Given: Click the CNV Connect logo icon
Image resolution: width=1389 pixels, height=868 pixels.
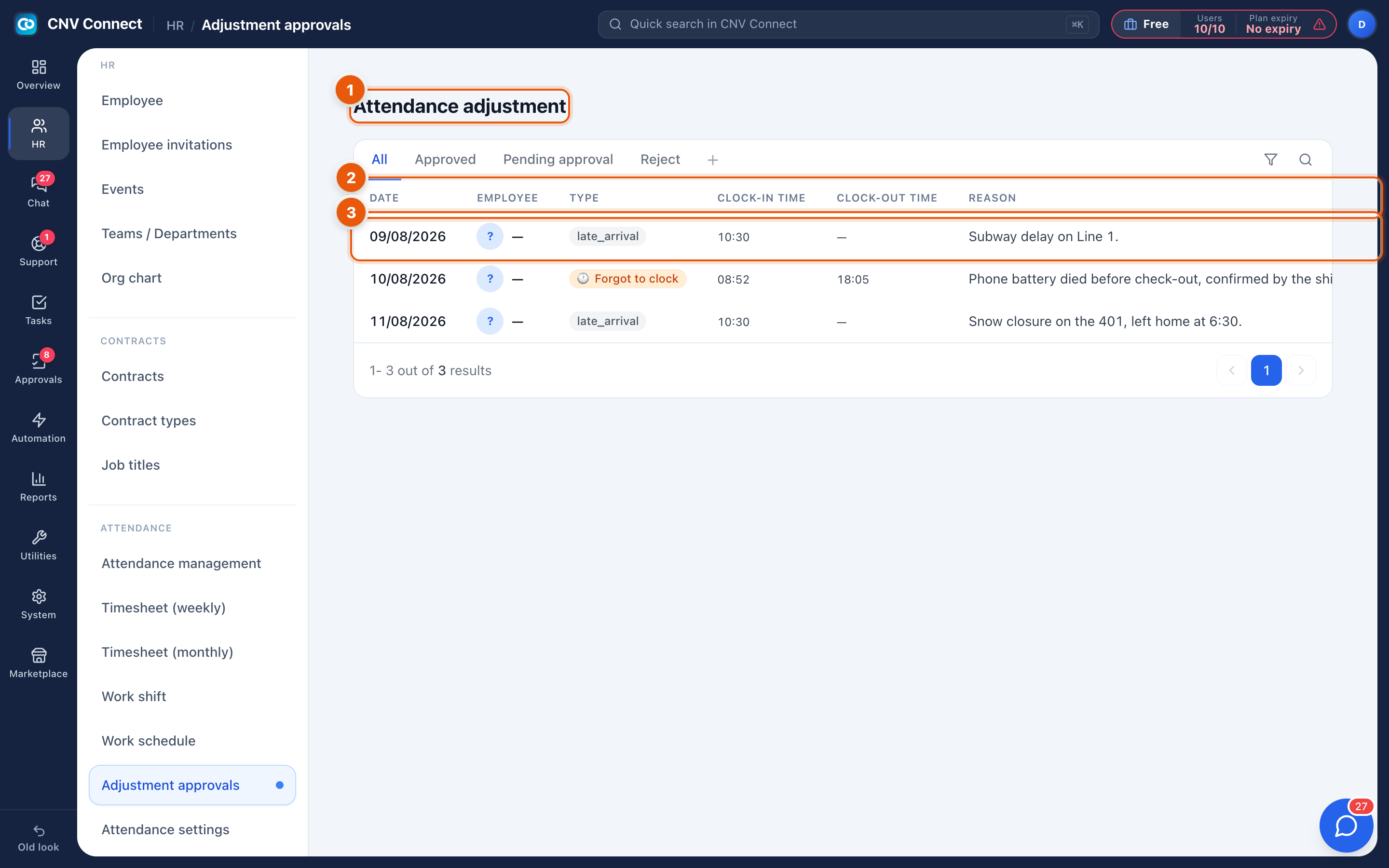Looking at the screenshot, I should (26, 24).
